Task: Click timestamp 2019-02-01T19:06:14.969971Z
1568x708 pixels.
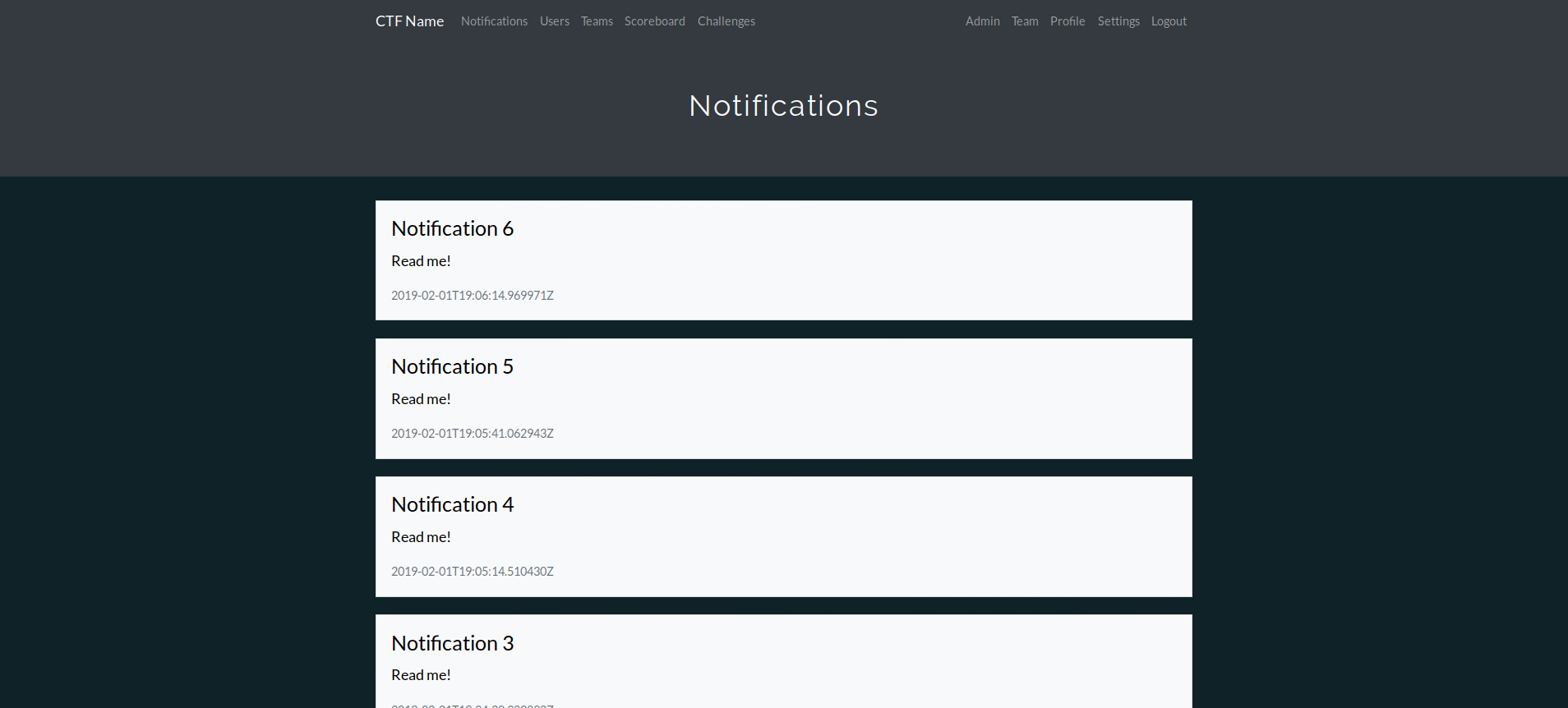Action: click(473, 296)
